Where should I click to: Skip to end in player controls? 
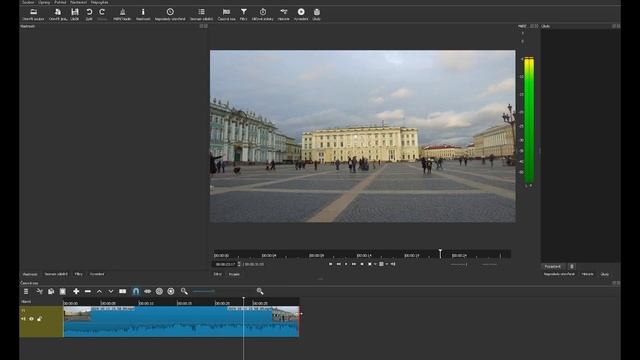(x=362, y=264)
